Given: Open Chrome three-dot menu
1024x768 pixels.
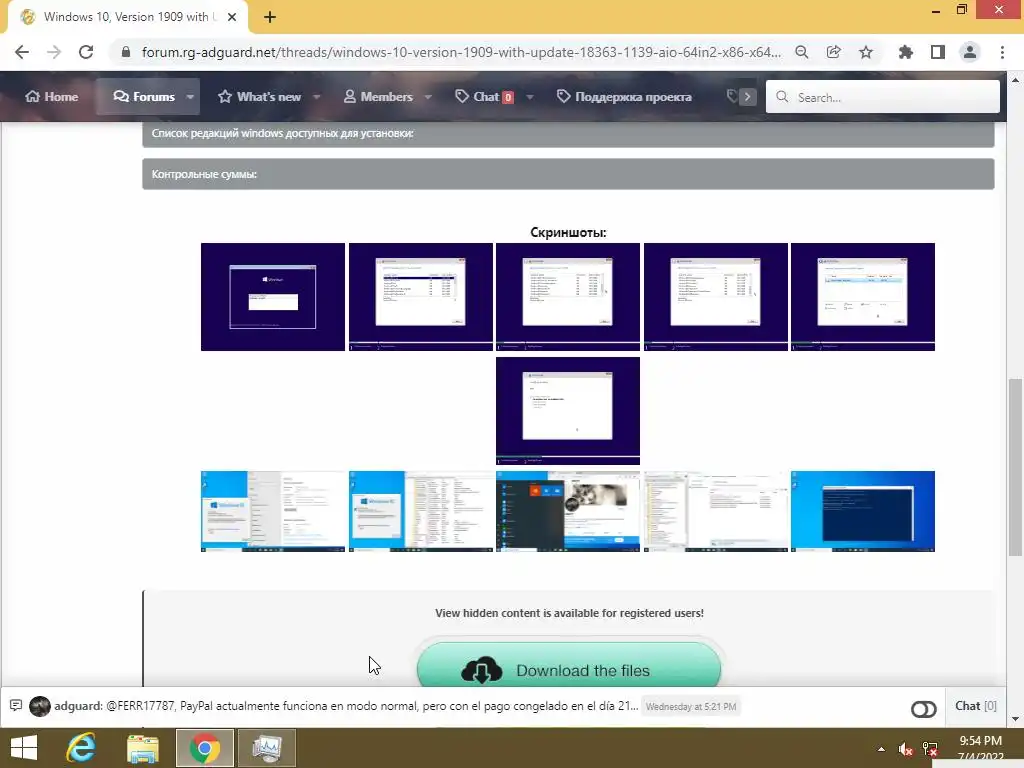Looking at the screenshot, I should (1002, 52).
